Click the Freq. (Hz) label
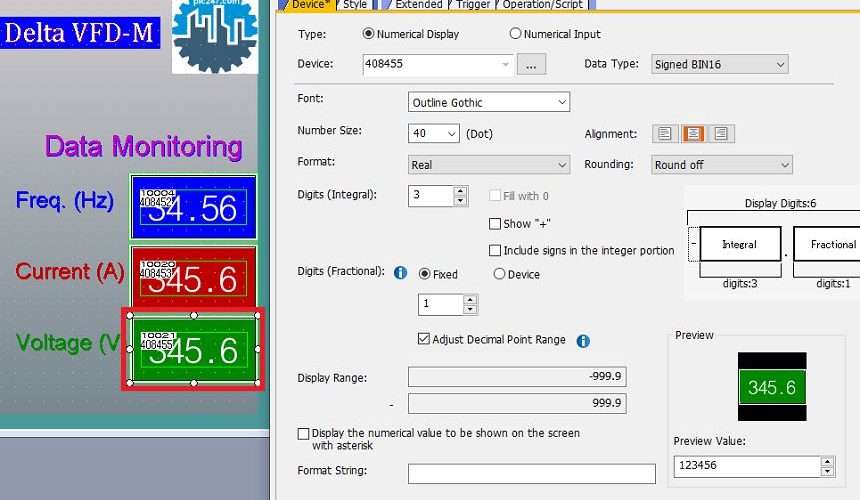This screenshot has width=860, height=500. coord(65,200)
